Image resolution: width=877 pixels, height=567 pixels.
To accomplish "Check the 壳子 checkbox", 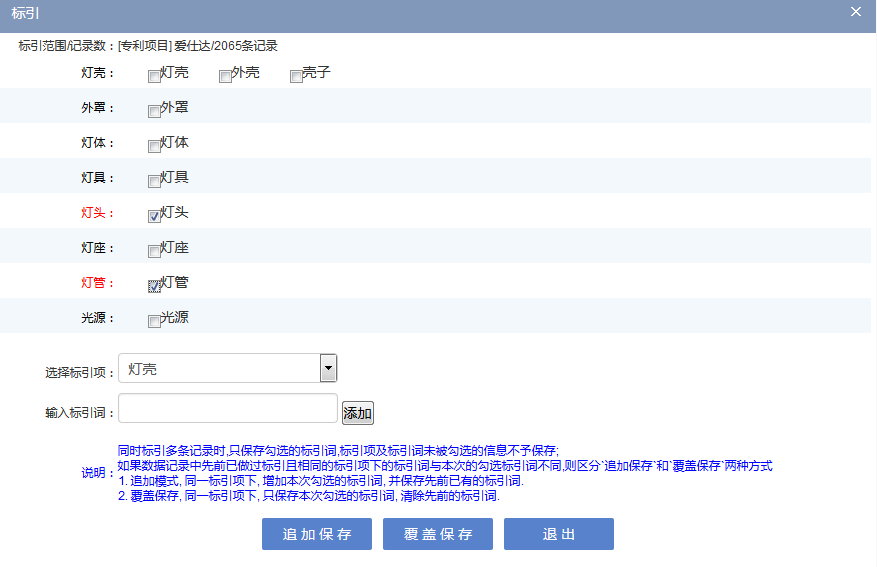I will 296,77.
